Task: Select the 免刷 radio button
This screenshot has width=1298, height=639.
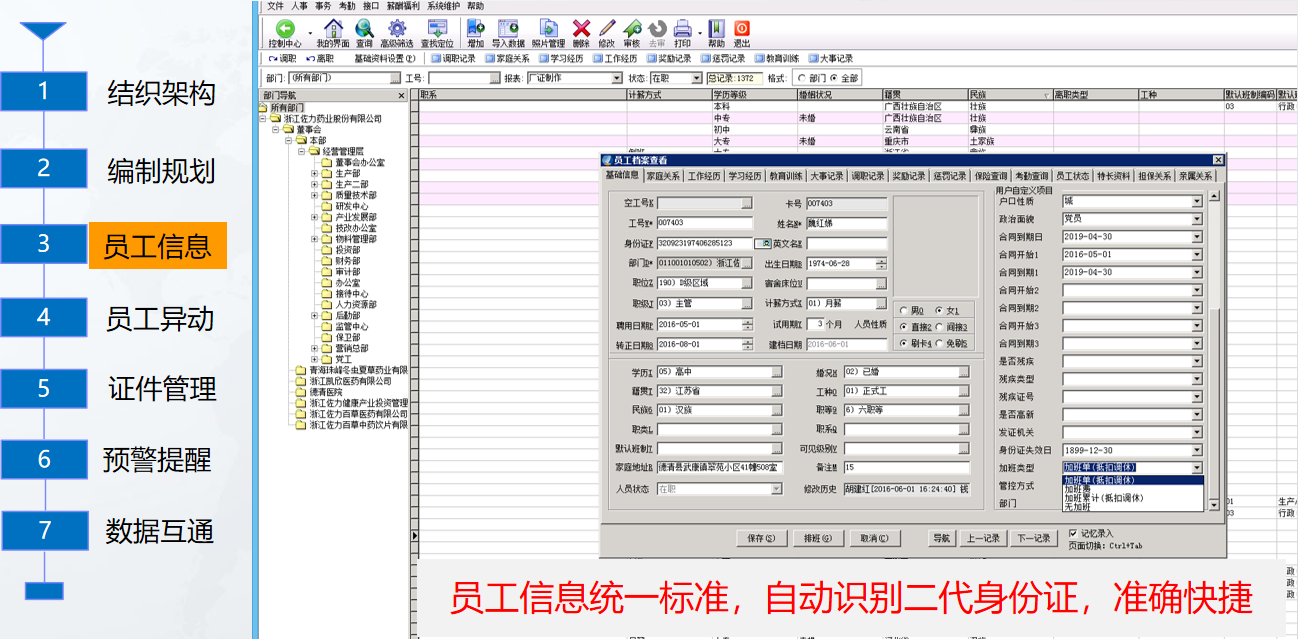Action: click(x=939, y=344)
